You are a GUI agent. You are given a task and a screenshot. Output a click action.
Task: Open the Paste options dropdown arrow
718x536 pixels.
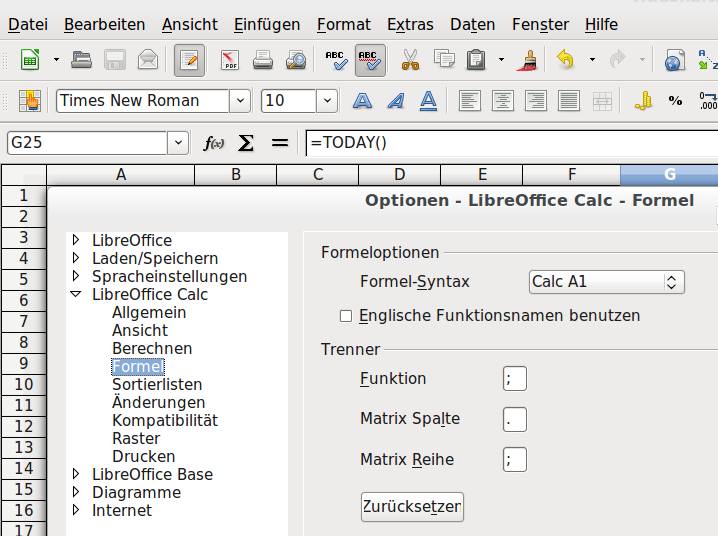click(501, 60)
